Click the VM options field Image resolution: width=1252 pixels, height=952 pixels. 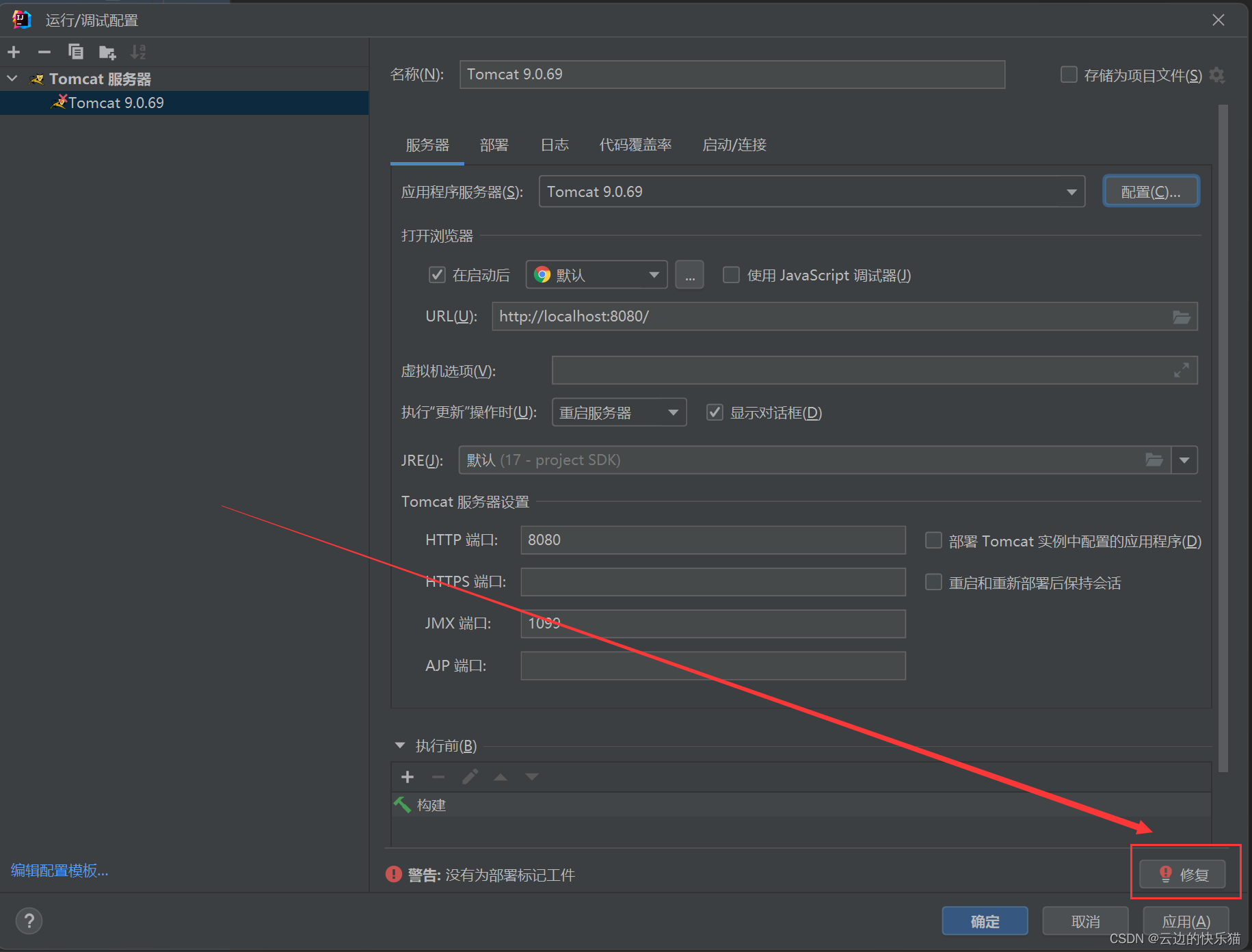coord(875,370)
